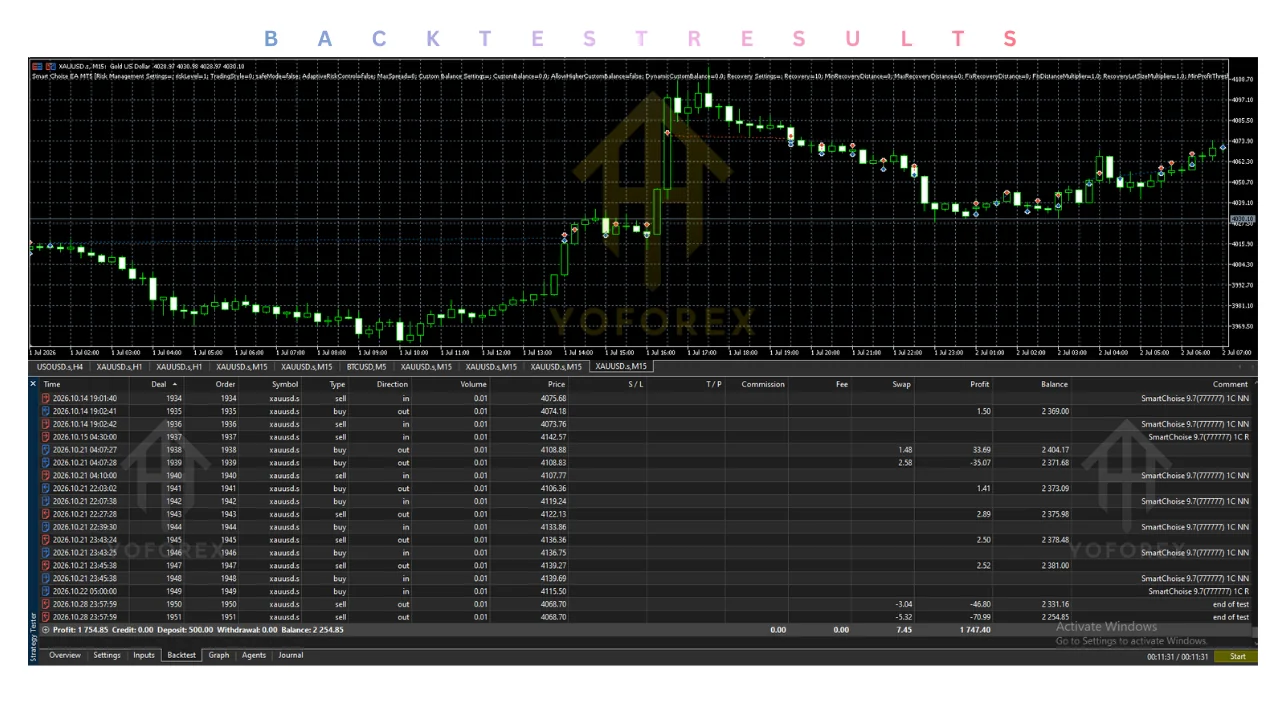Sort by the Symbol column header
Screen dimensions: 1280x720
285,384
